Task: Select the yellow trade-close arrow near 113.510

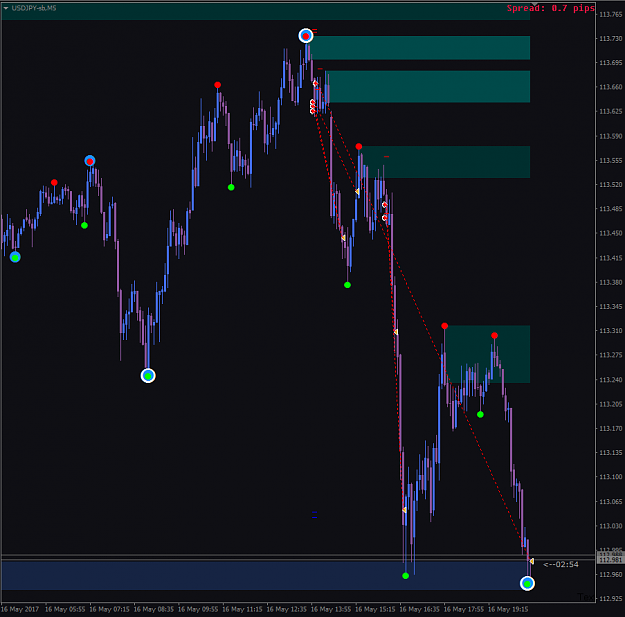Action: click(x=357, y=192)
